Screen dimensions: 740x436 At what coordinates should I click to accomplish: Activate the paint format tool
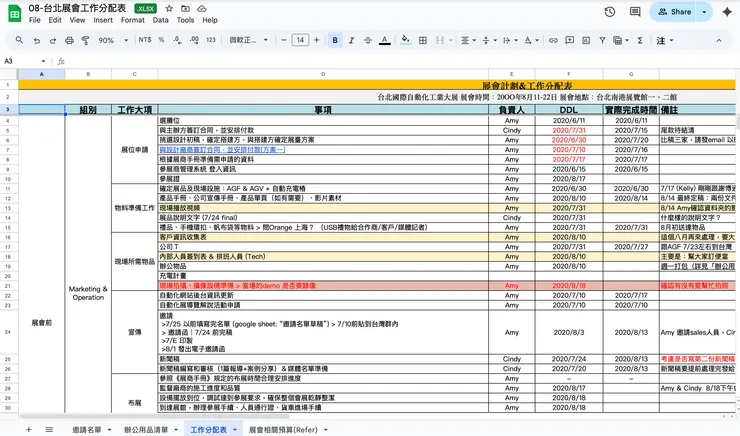click(85, 41)
